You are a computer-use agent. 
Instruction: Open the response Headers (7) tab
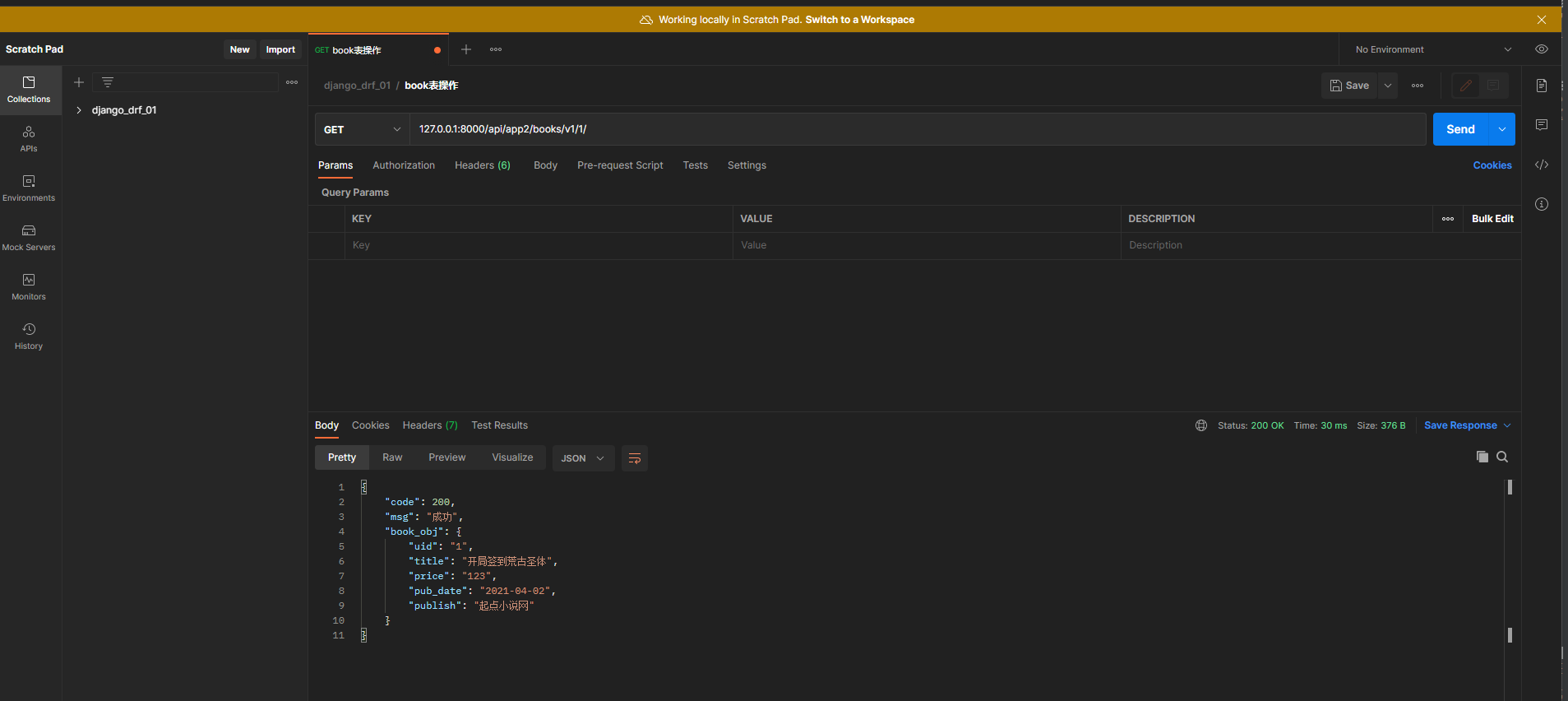pos(430,425)
